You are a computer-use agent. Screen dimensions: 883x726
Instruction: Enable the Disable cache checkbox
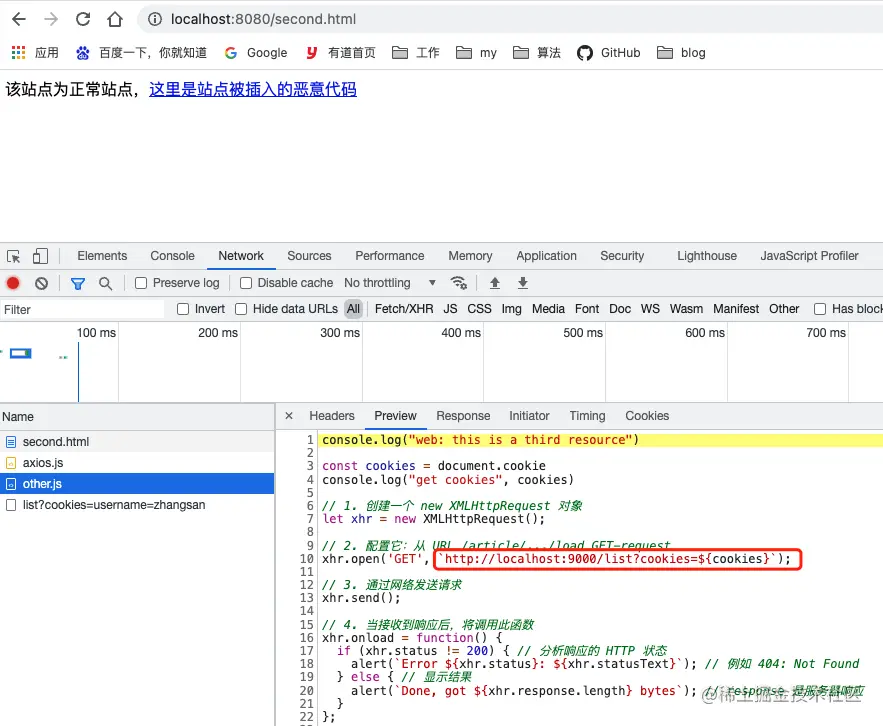[x=246, y=283]
